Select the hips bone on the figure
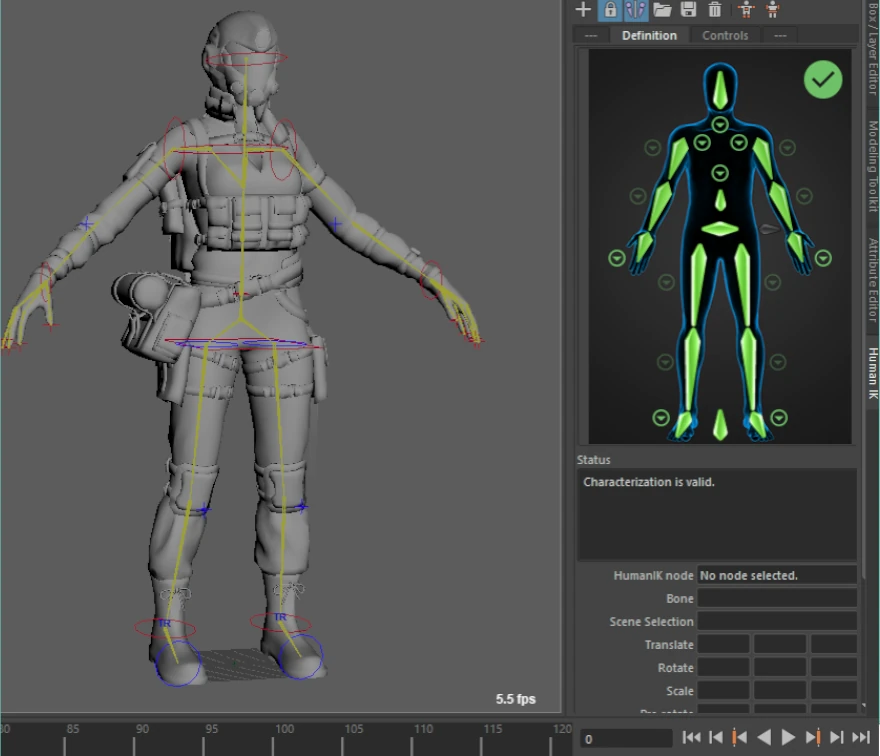This screenshot has height=756, width=880. (720, 229)
